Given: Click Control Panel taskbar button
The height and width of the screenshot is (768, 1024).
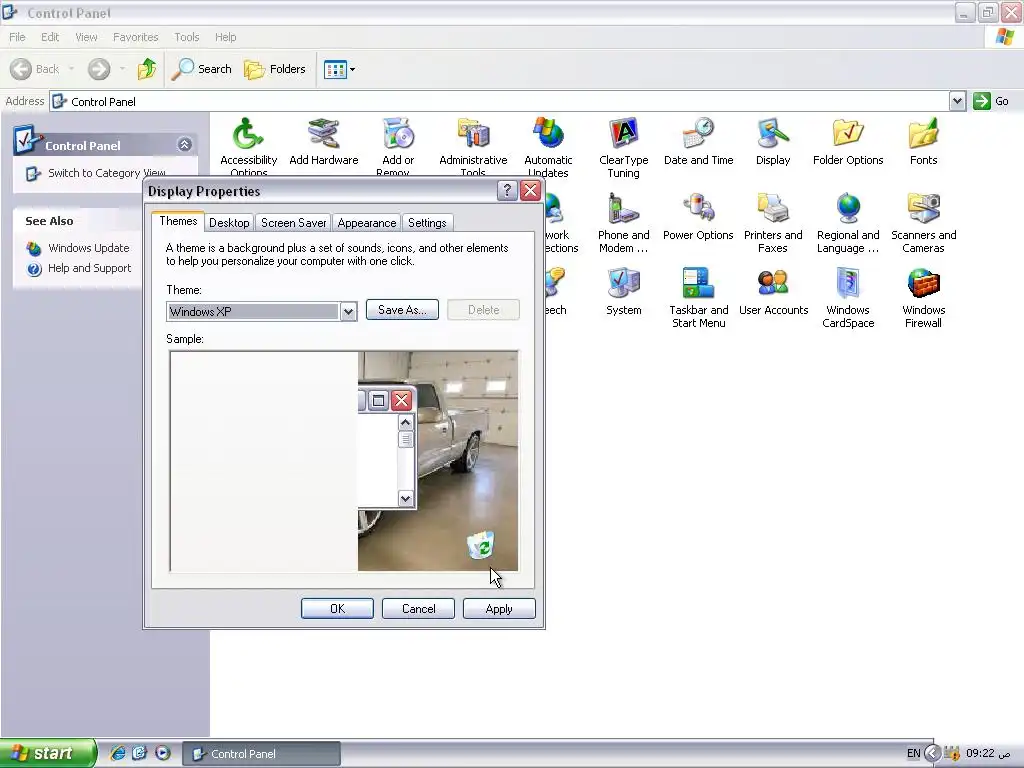Looking at the screenshot, I should [261, 754].
